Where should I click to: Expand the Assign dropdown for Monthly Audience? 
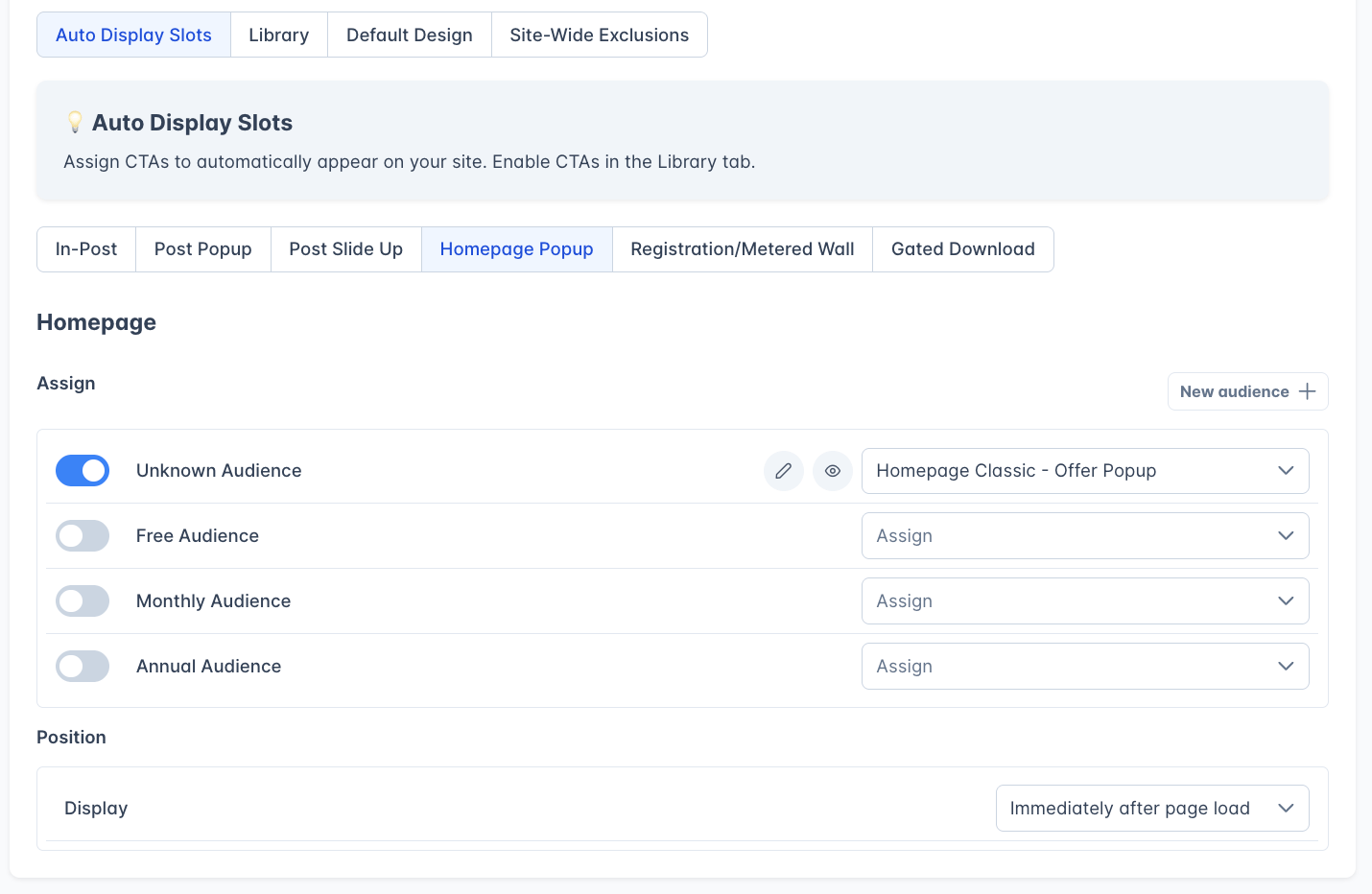click(x=1085, y=601)
